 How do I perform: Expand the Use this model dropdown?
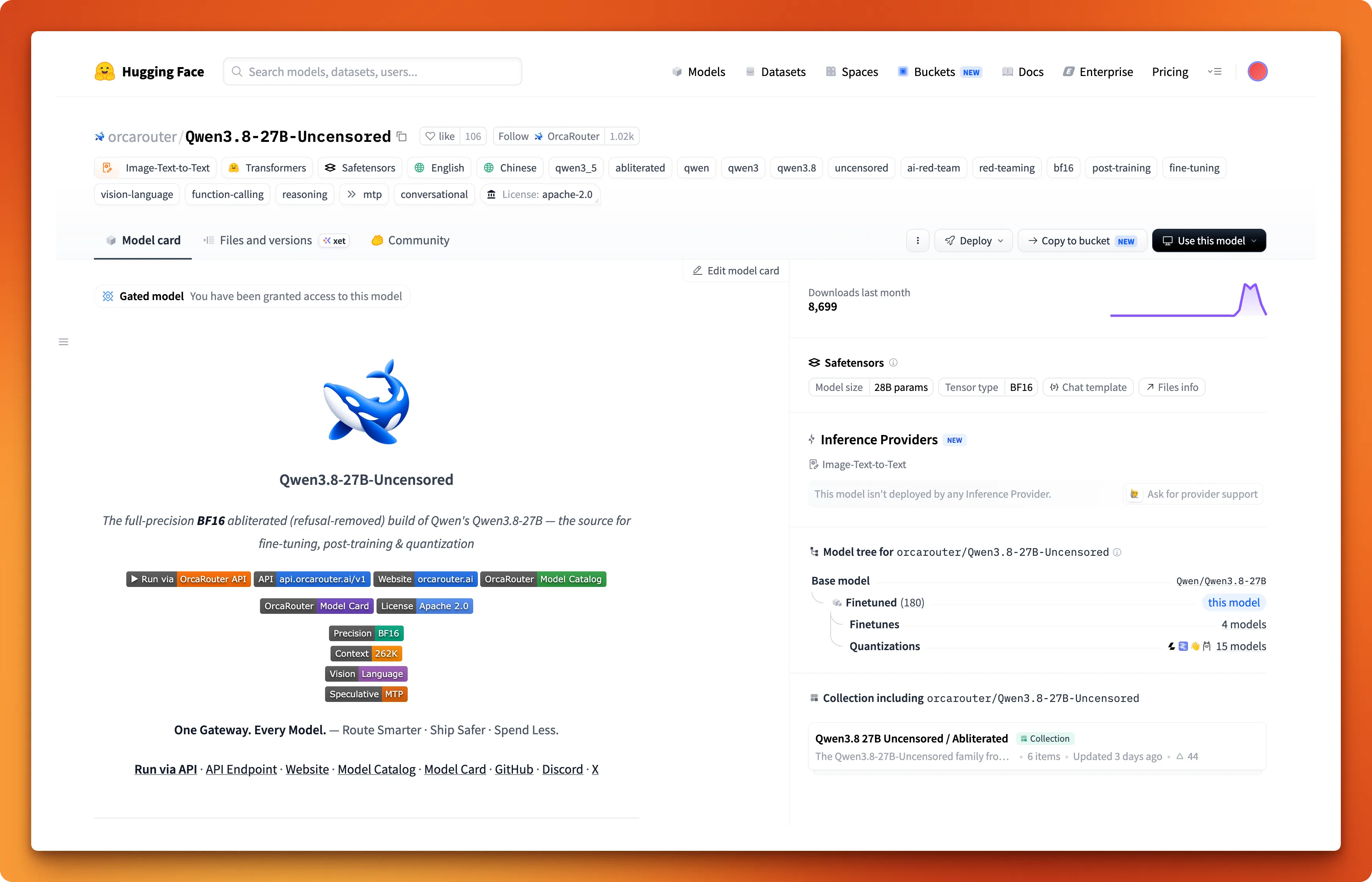[x=1209, y=240]
